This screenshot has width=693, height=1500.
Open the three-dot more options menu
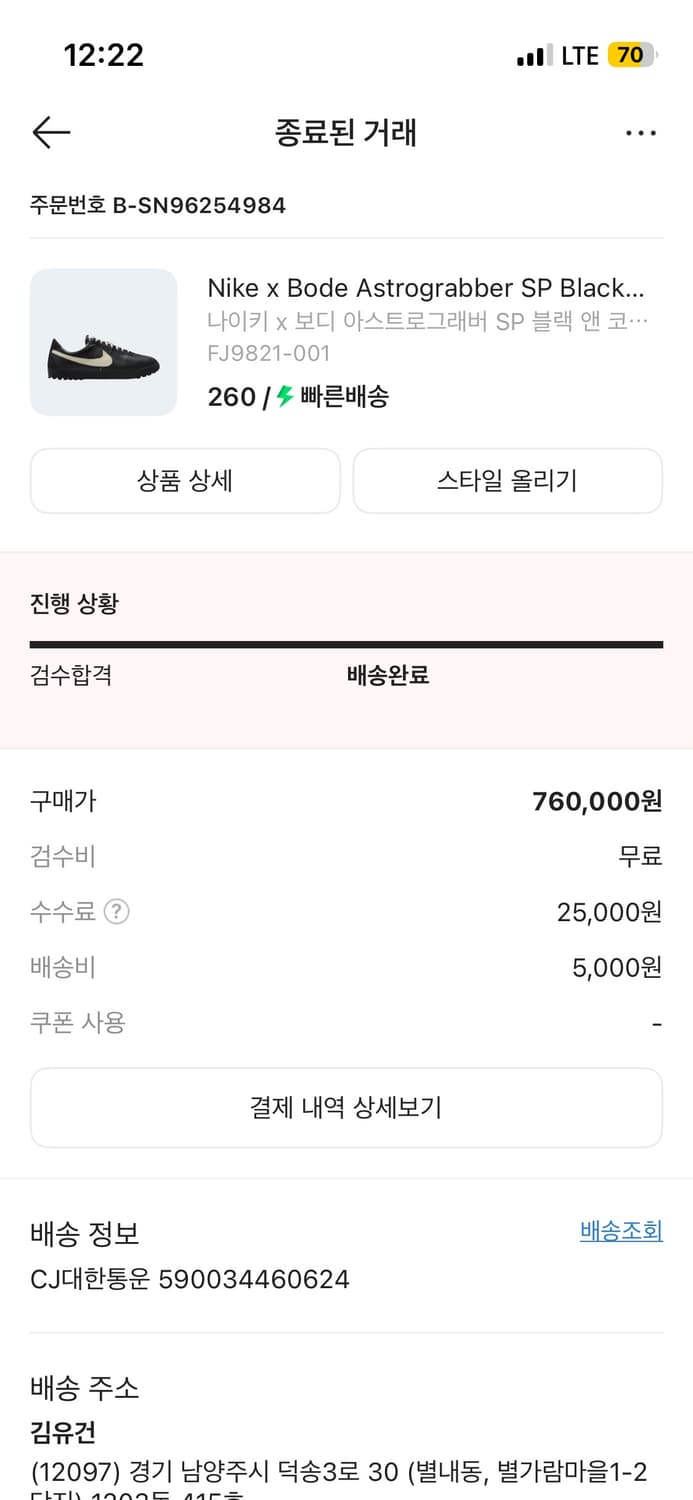pos(641,132)
